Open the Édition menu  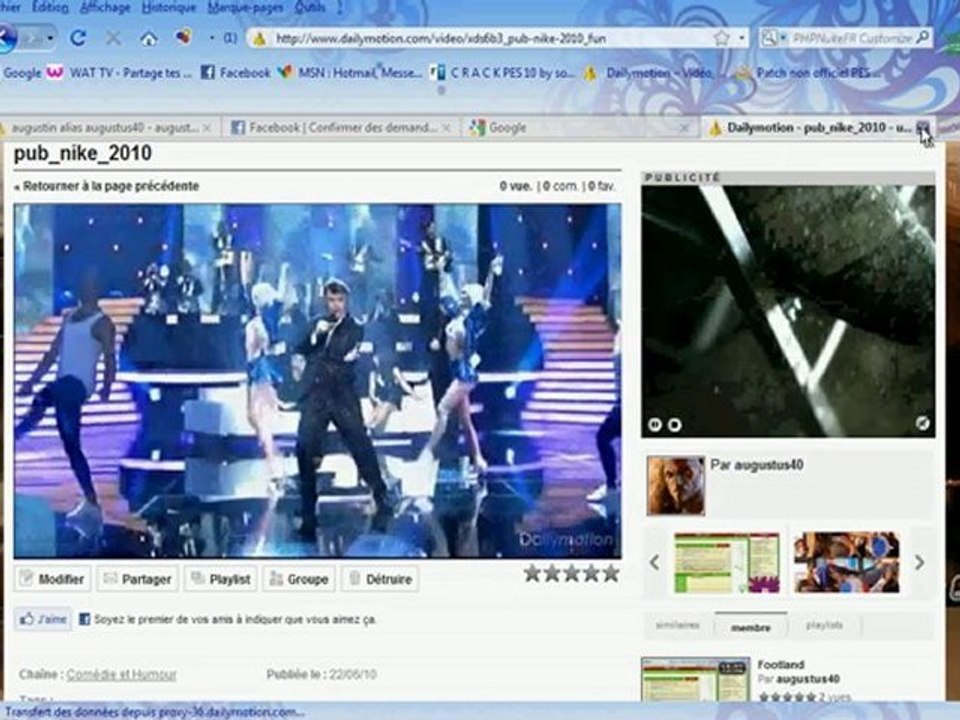tap(50, 7)
